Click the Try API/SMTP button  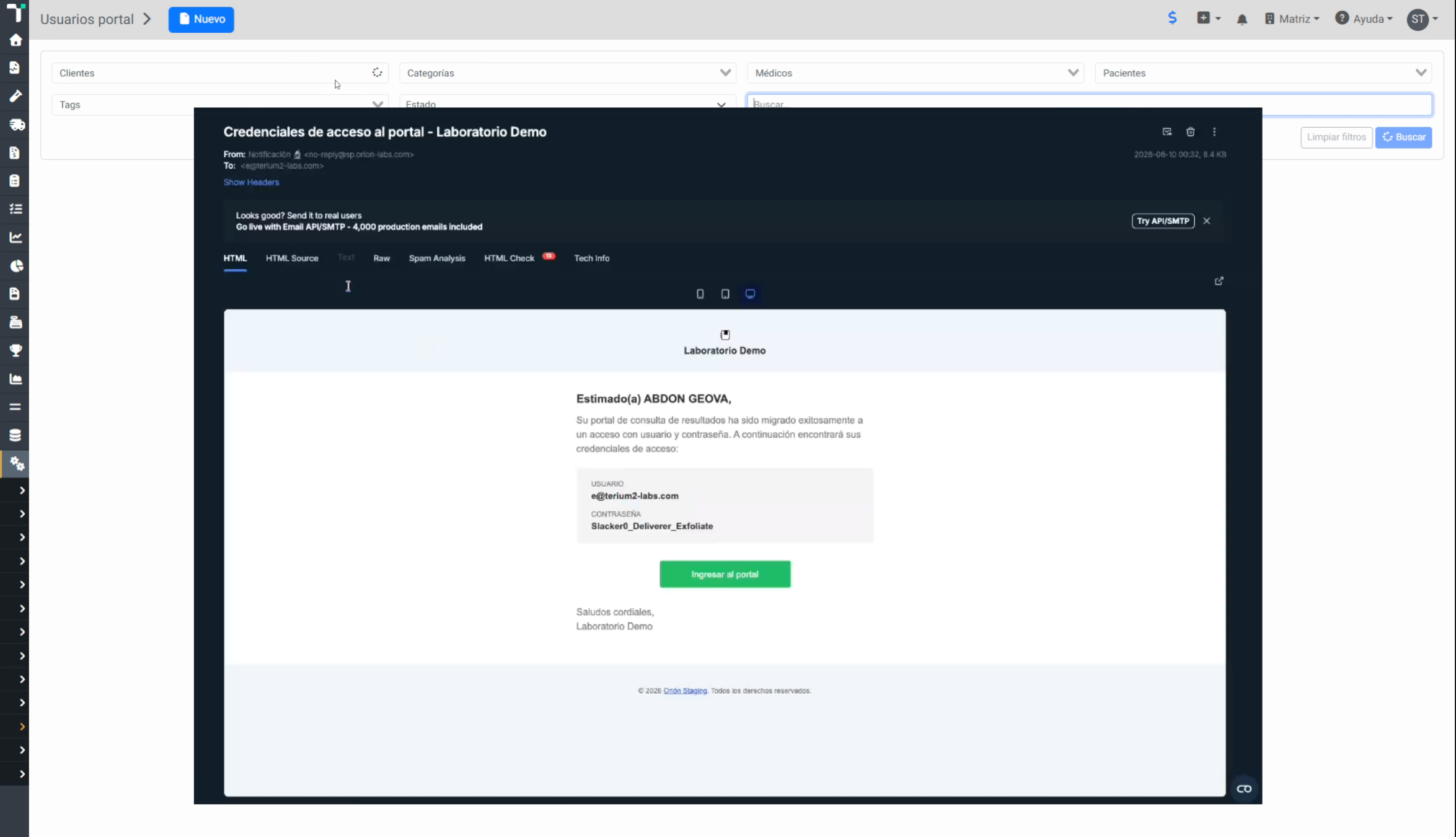[1163, 221]
